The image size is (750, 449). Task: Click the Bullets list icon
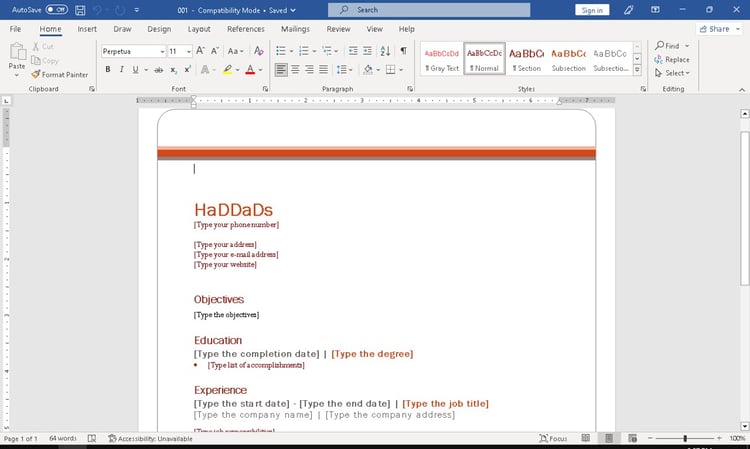(281, 51)
